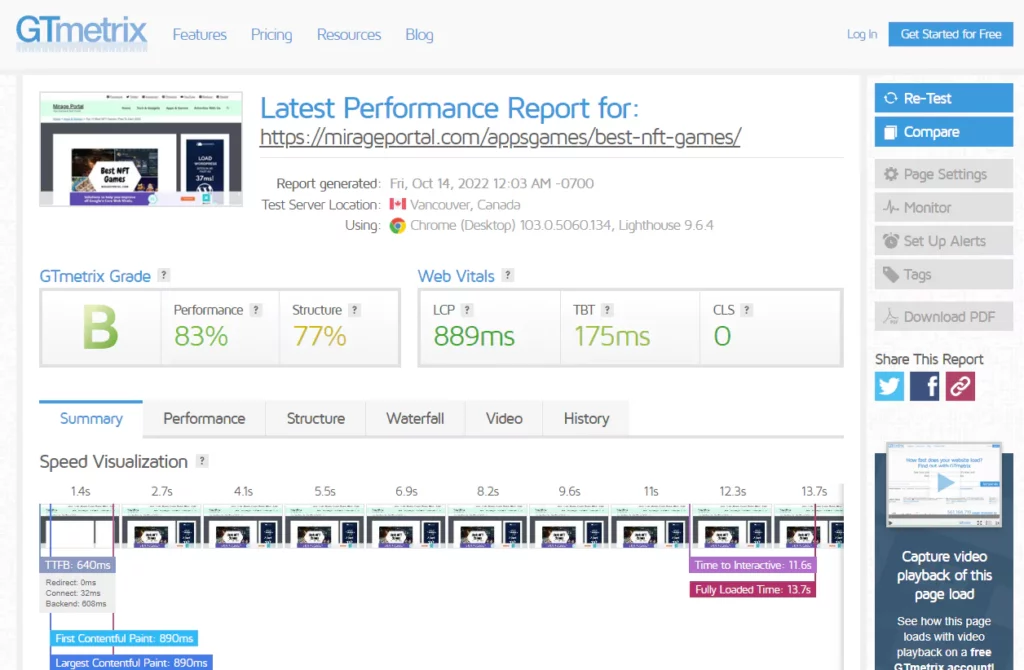Open the History tab
This screenshot has height=670, width=1024.
click(x=586, y=419)
